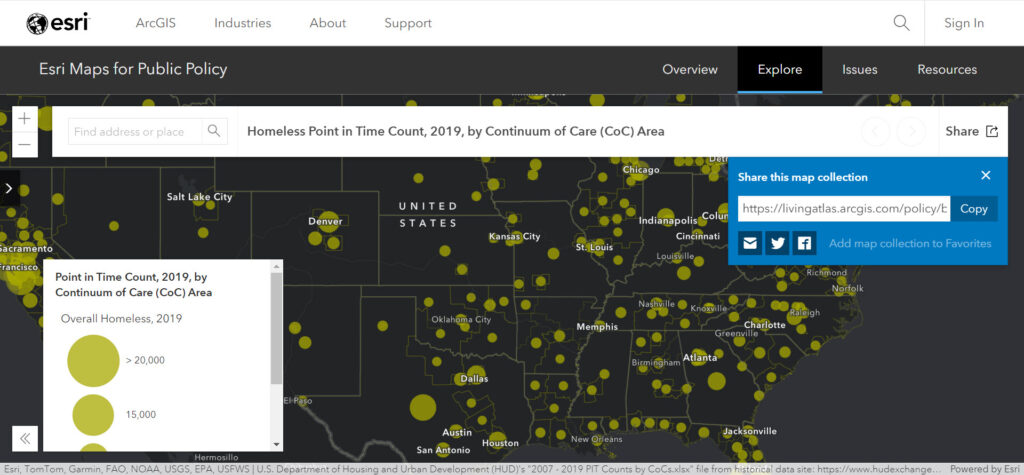This screenshot has width=1024, height=475.
Task: Click the Esri logo
Action: pos(57,23)
